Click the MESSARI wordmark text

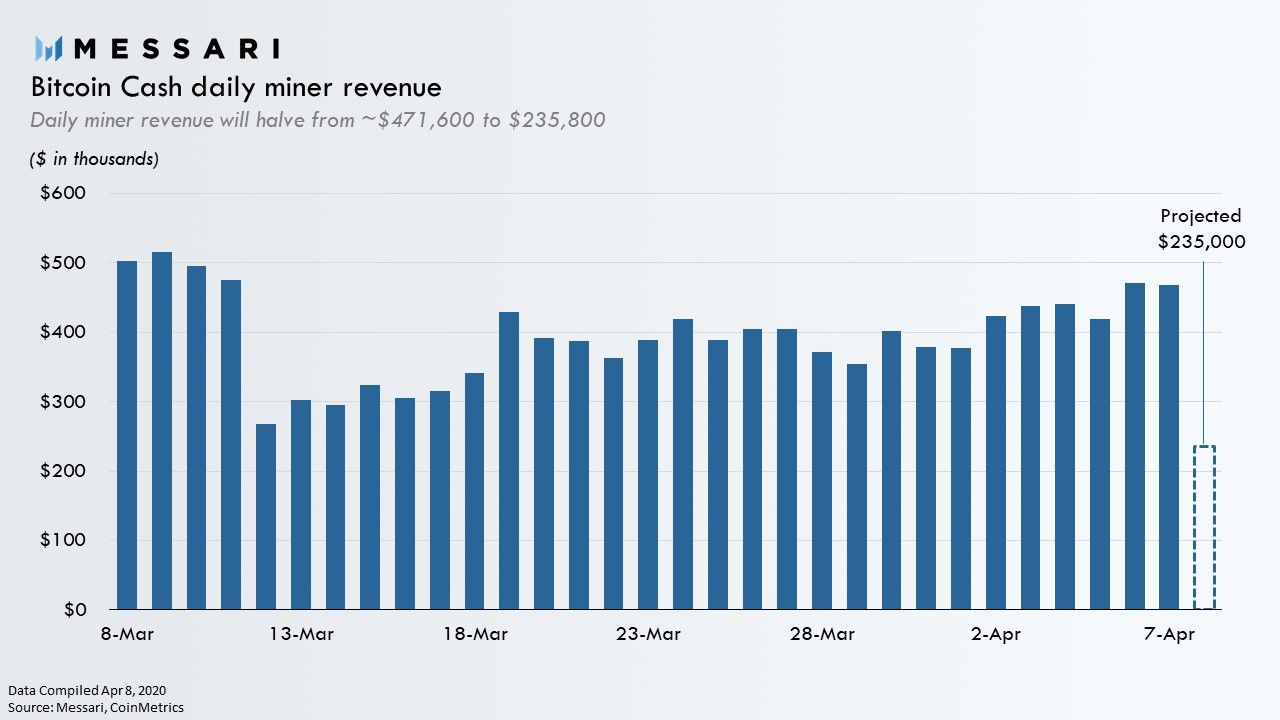(x=176, y=48)
